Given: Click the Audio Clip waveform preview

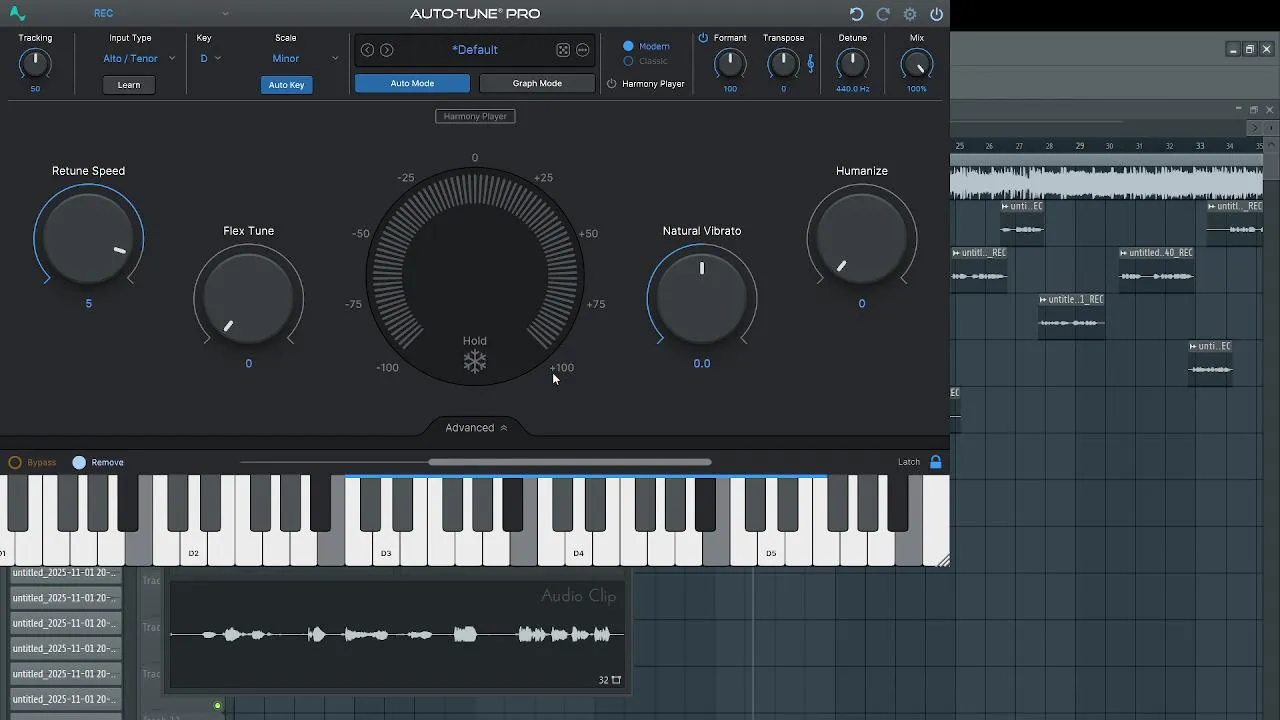Looking at the screenshot, I should point(397,634).
